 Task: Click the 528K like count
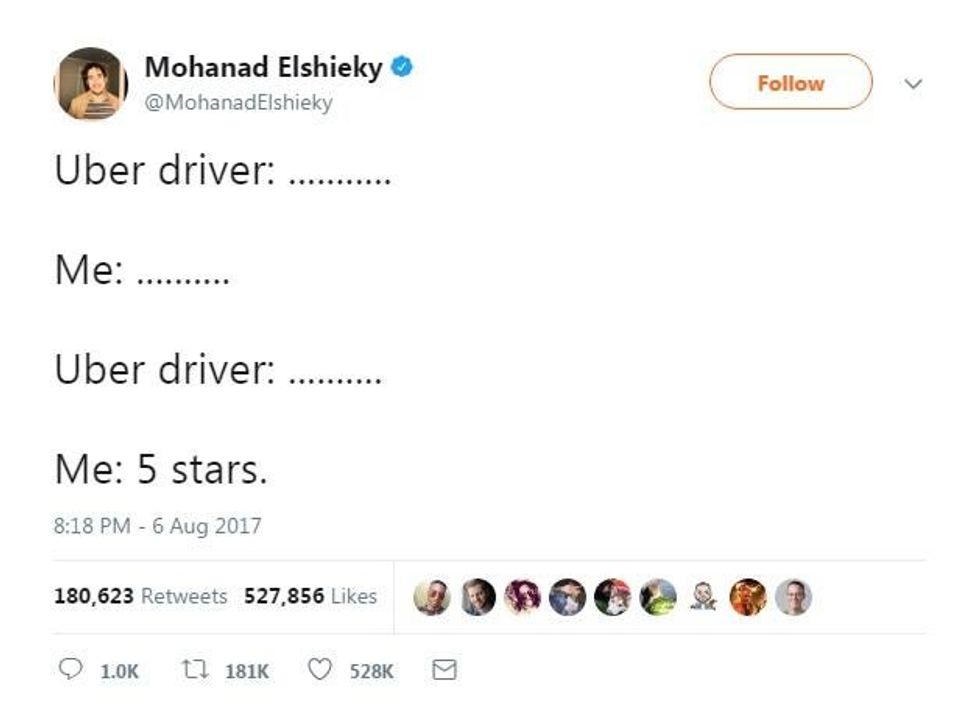tap(371, 671)
